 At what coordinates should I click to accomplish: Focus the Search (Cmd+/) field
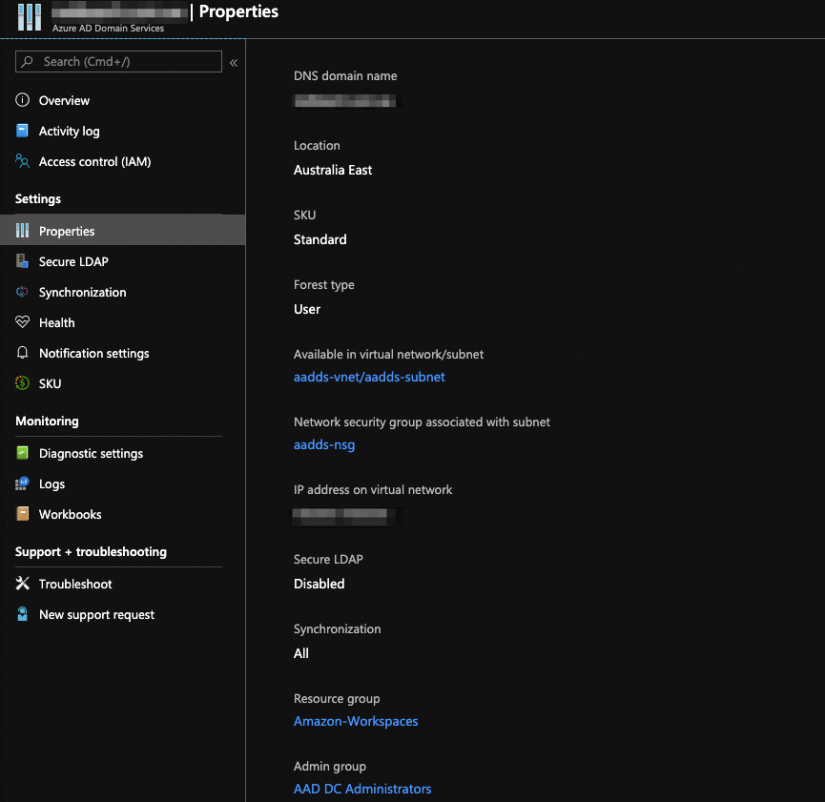tap(118, 62)
